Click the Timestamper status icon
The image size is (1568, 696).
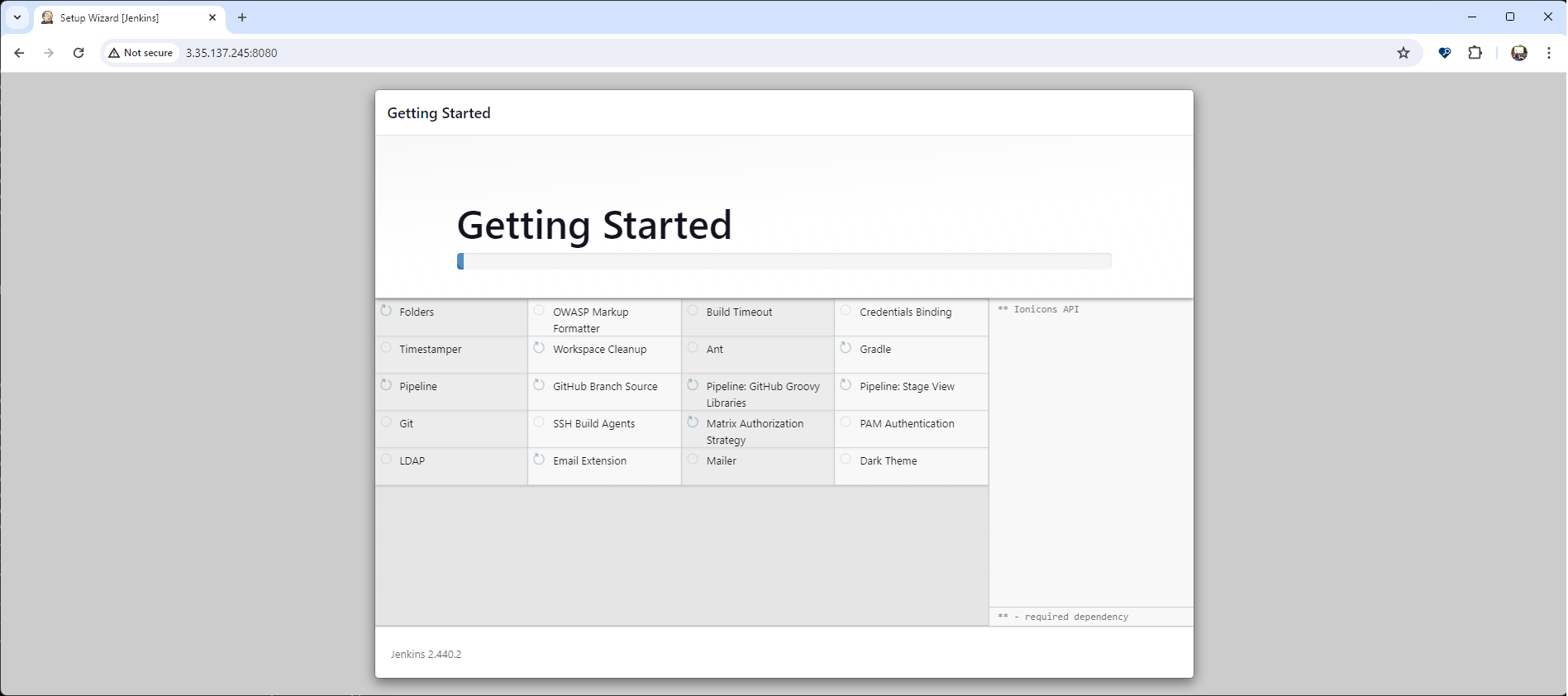coord(386,348)
